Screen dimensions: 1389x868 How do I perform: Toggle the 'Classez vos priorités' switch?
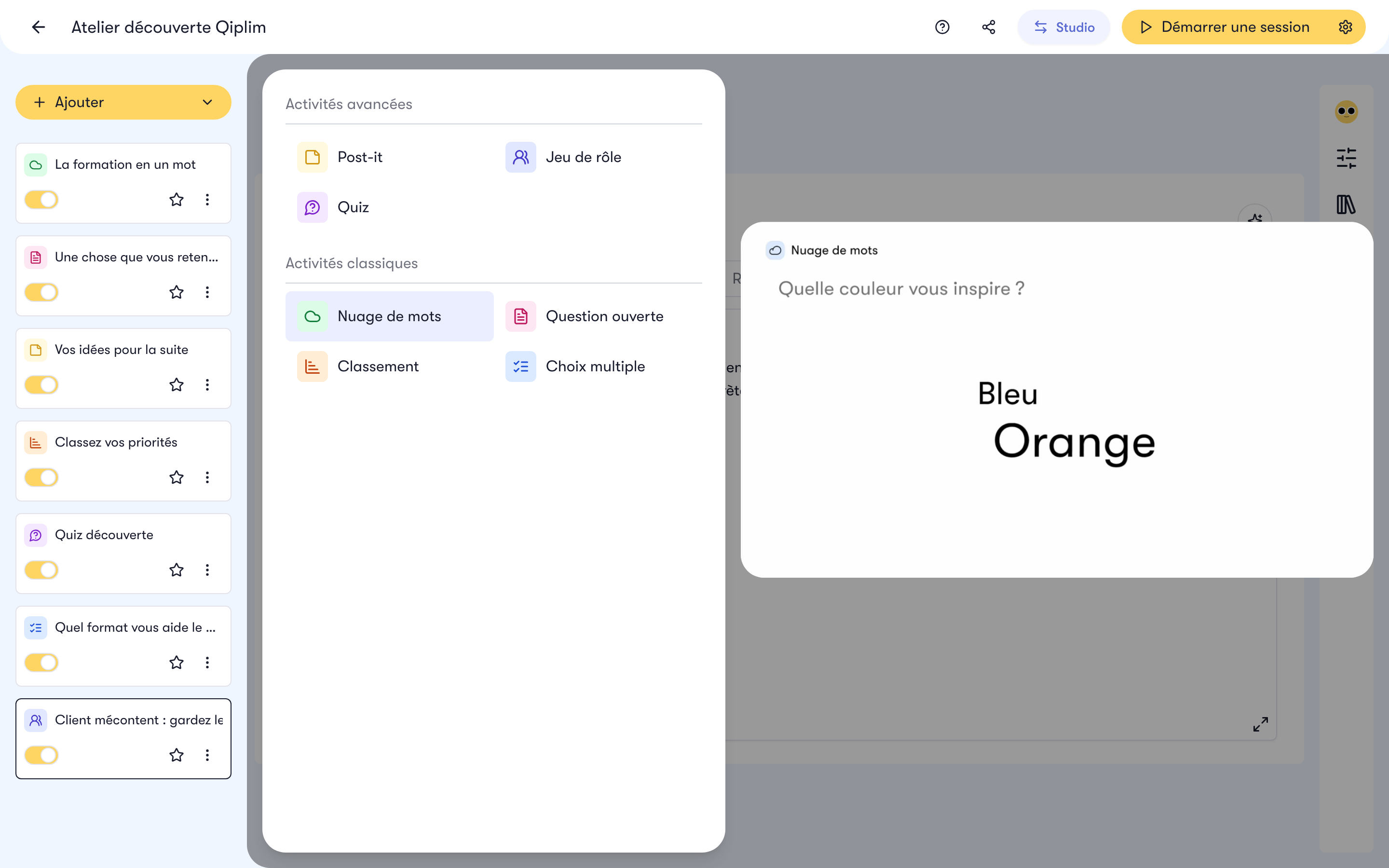pos(41,477)
